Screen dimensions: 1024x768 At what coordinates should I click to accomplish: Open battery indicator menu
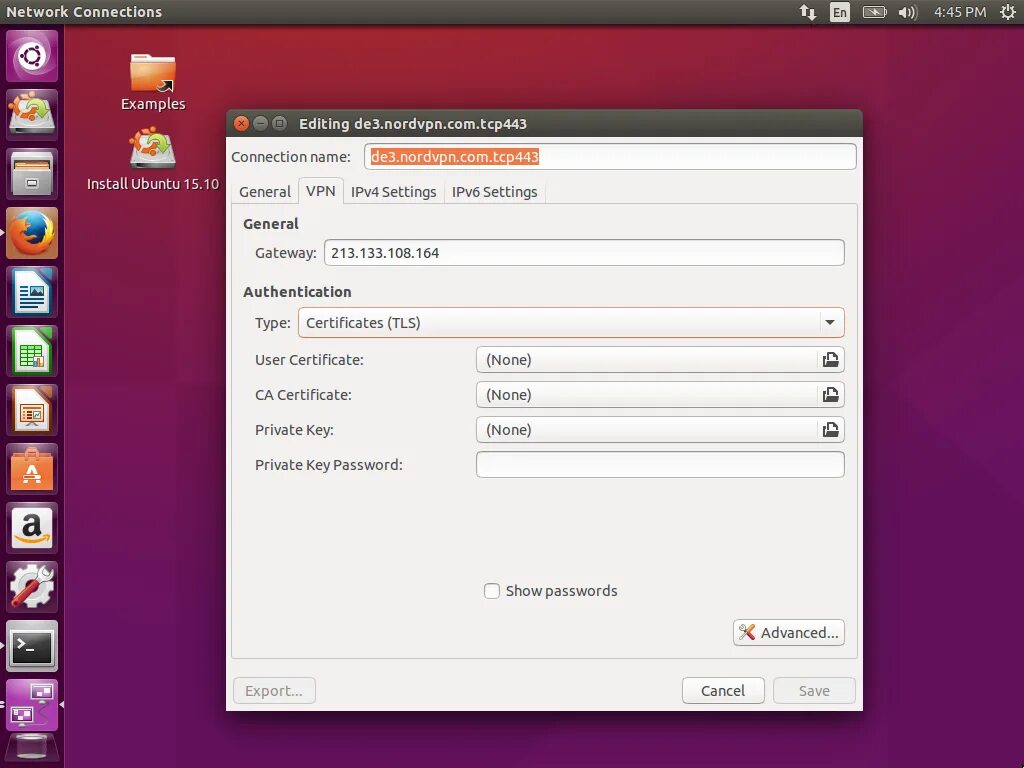point(874,12)
